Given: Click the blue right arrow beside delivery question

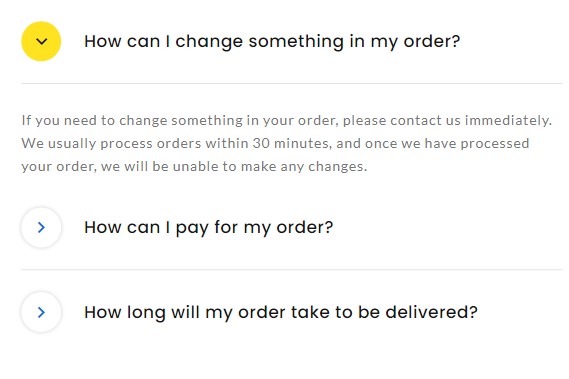Looking at the screenshot, I should (x=41, y=312).
